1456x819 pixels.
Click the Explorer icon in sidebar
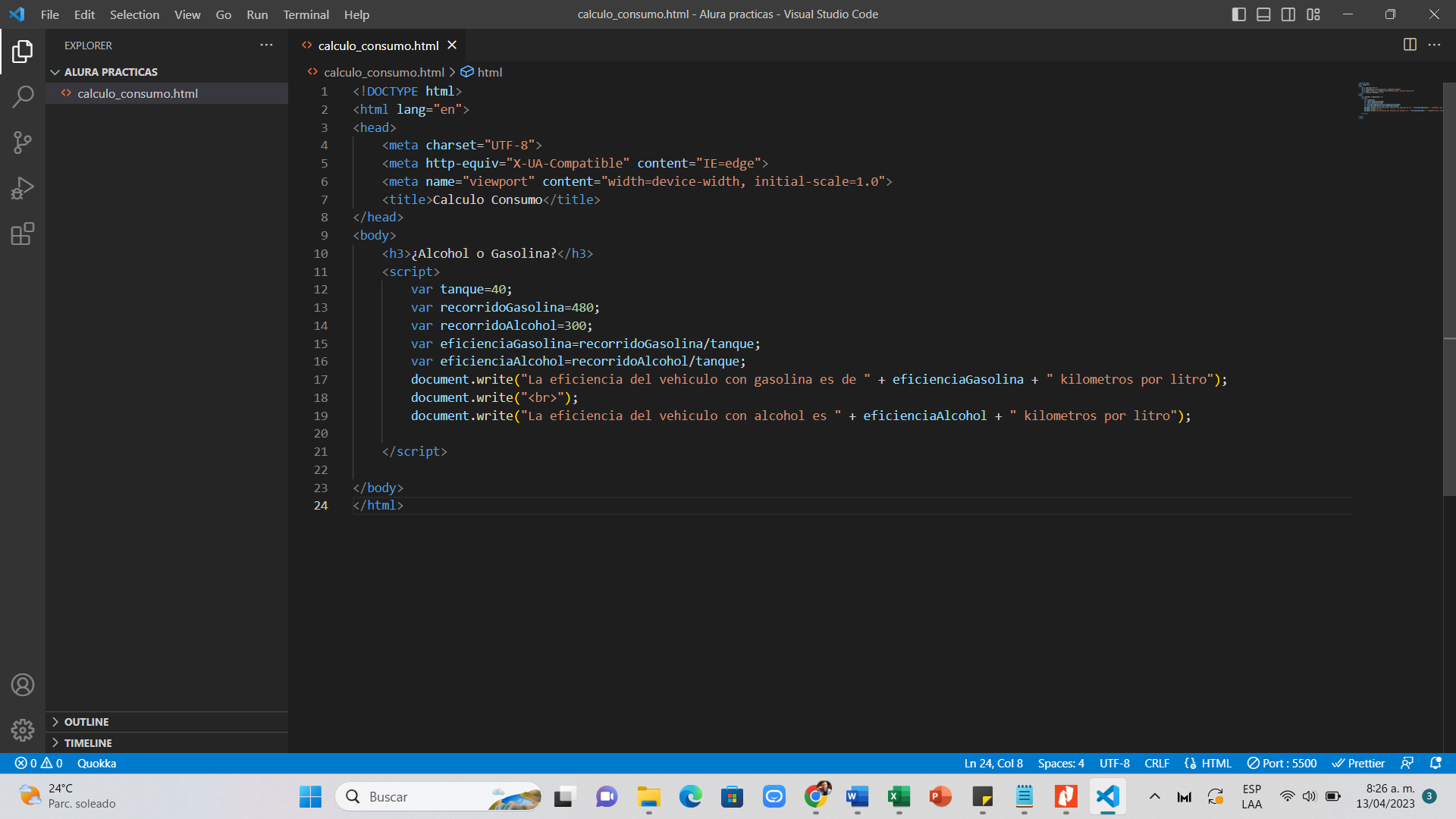click(22, 52)
